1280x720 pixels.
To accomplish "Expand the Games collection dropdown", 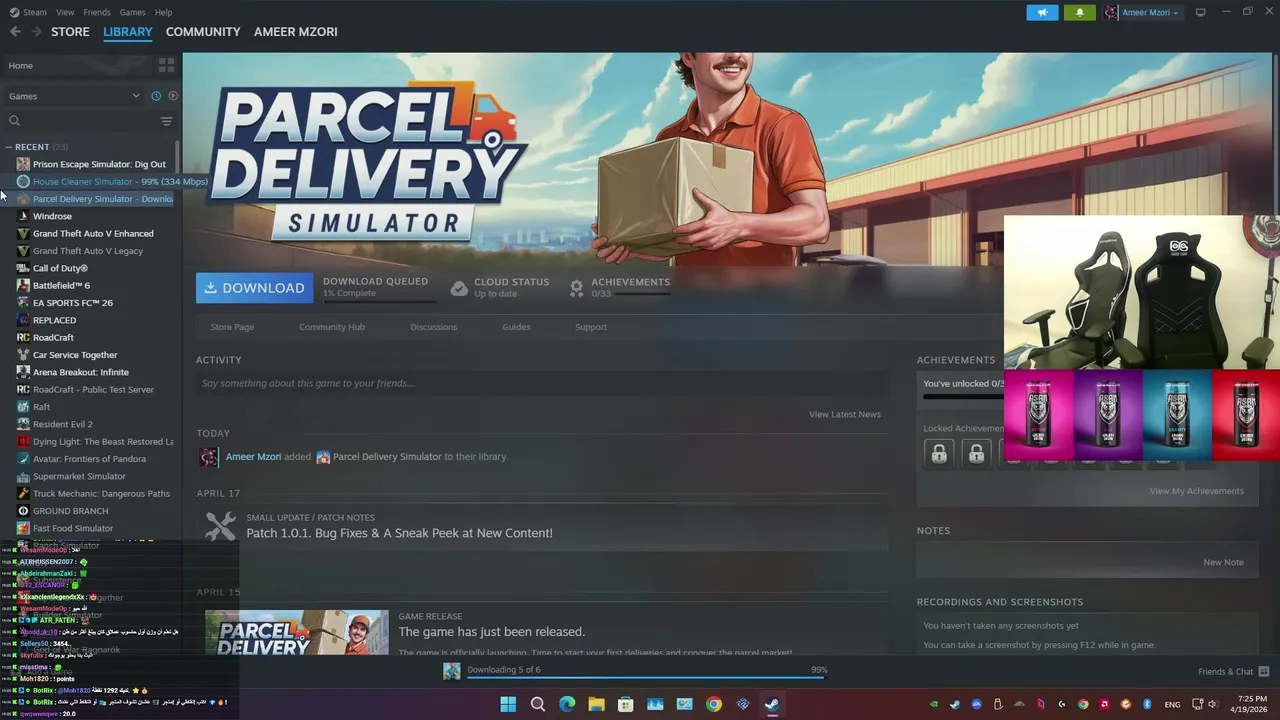I will pos(136,96).
